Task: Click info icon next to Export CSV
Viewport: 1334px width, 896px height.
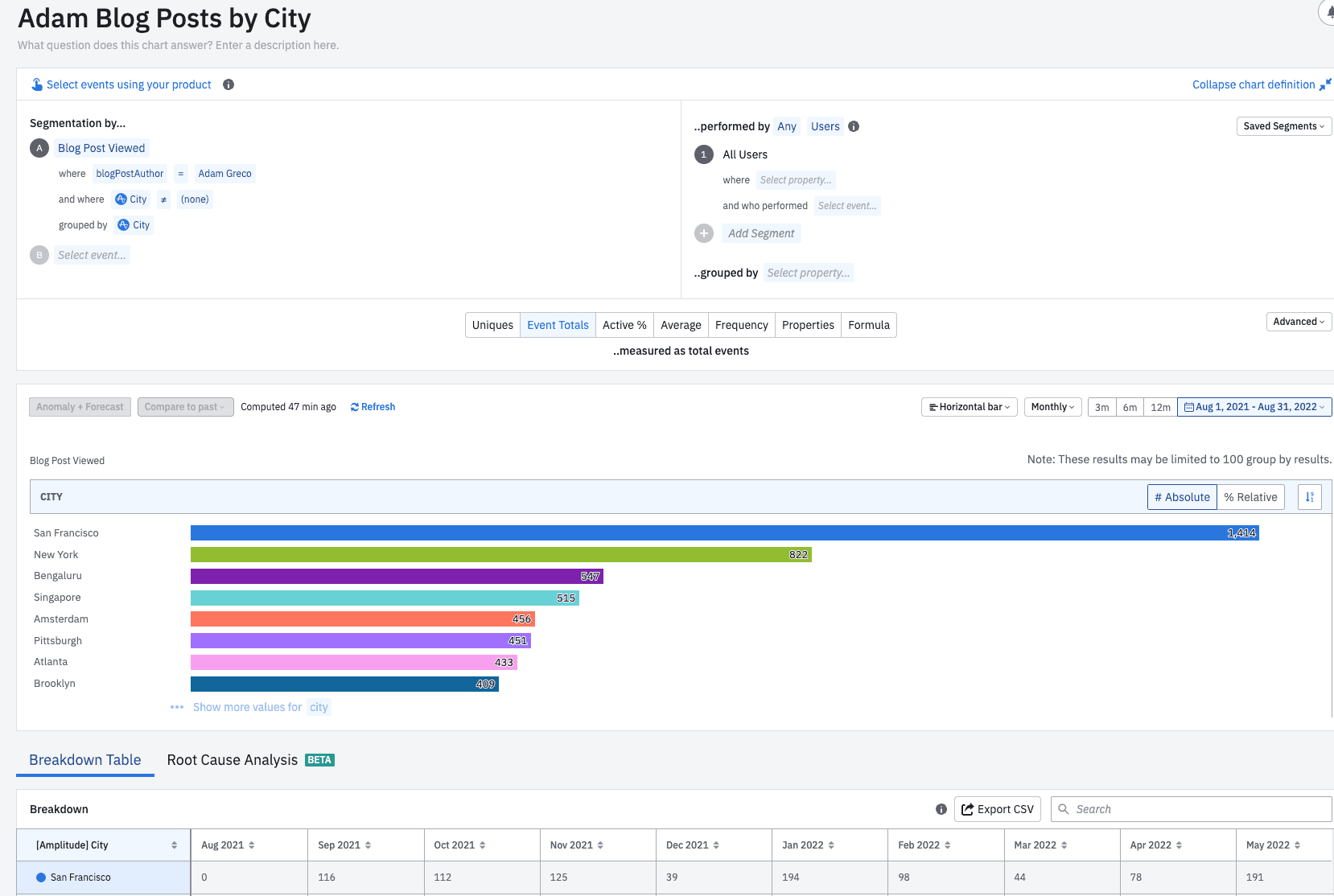Action: click(x=941, y=809)
